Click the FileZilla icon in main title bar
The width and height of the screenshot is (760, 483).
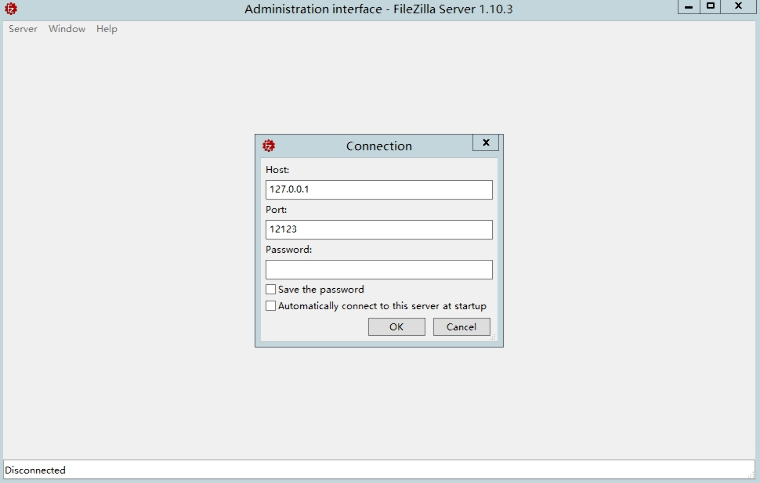pos(11,9)
